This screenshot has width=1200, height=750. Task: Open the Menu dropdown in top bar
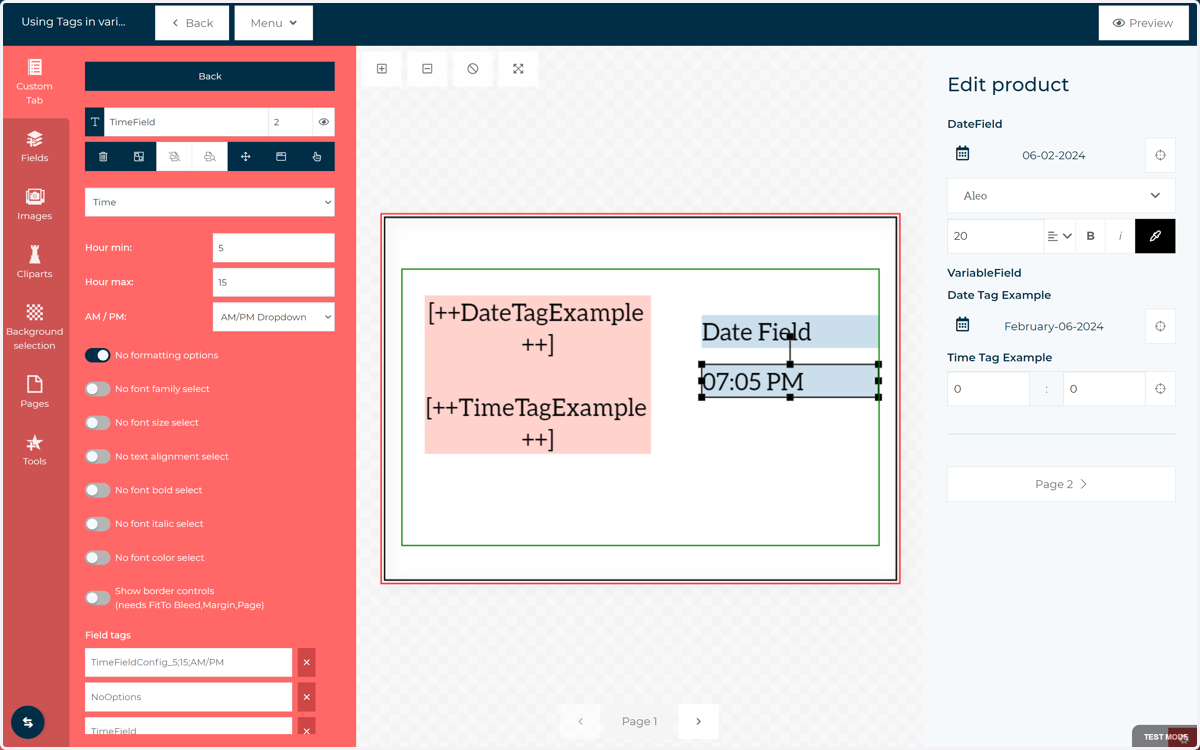pyautogui.click(x=273, y=23)
